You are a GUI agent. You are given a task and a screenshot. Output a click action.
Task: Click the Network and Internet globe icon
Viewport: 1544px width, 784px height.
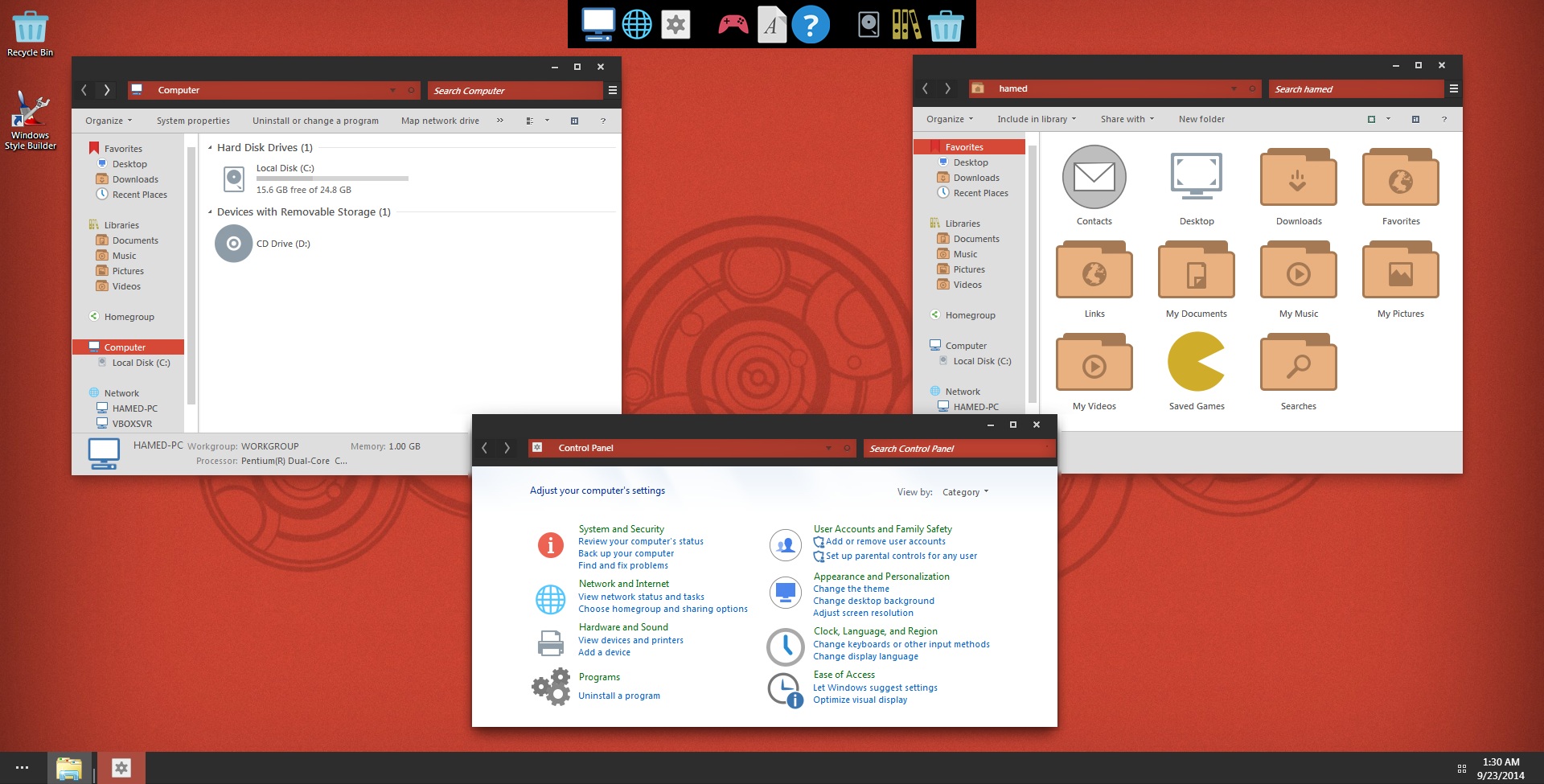550,599
